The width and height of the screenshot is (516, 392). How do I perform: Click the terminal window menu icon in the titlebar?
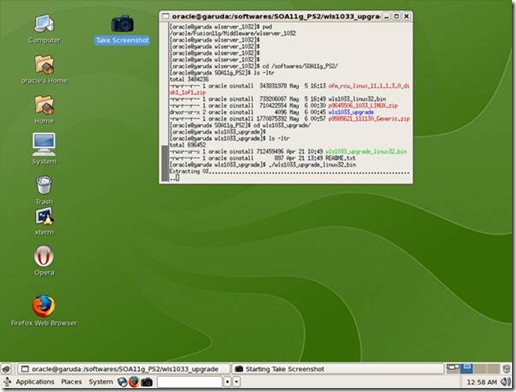click(165, 16)
